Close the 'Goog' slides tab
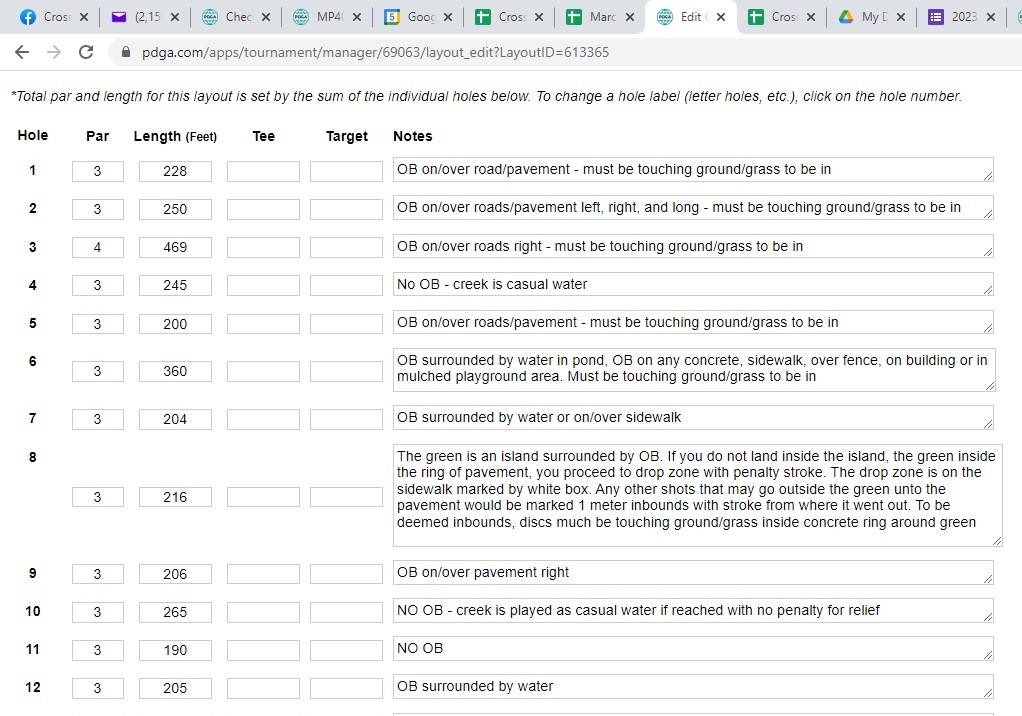Viewport: 1022px width, 716px height. (448, 17)
